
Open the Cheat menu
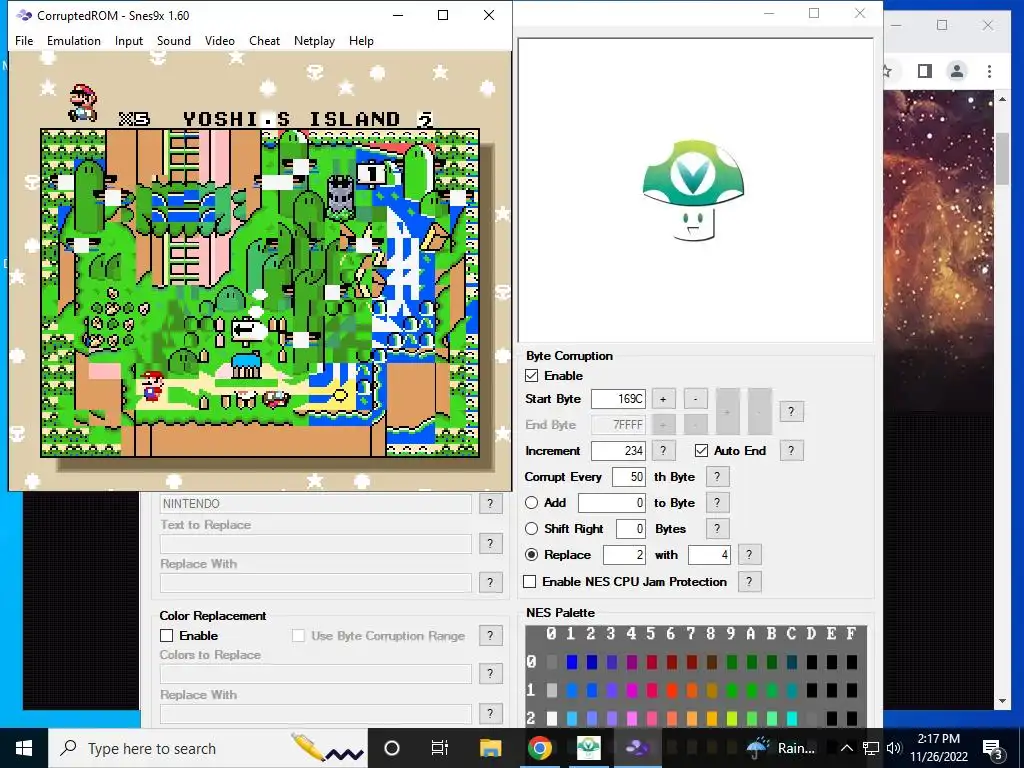click(x=264, y=40)
